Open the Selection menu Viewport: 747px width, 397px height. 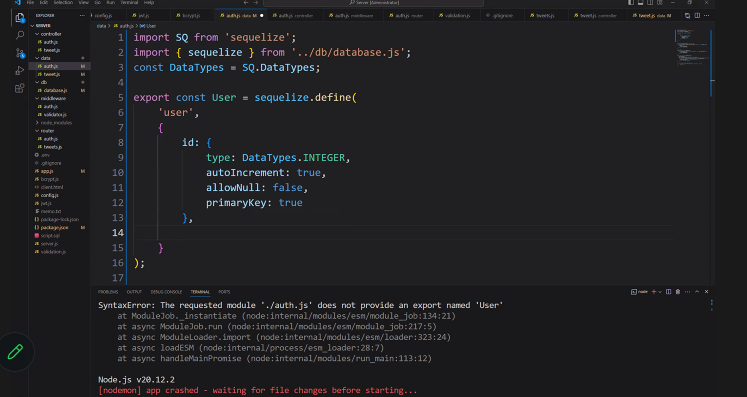click(63, 2)
